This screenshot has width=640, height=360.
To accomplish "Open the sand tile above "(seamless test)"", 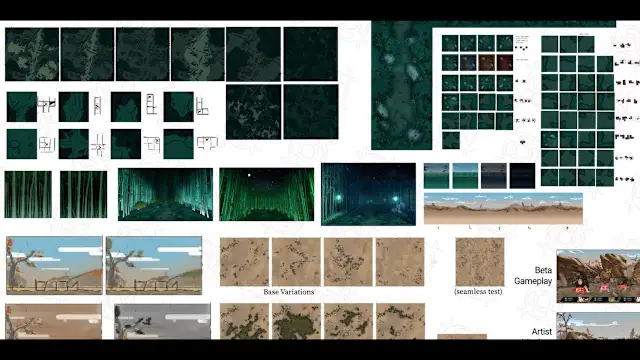I will click(480, 262).
